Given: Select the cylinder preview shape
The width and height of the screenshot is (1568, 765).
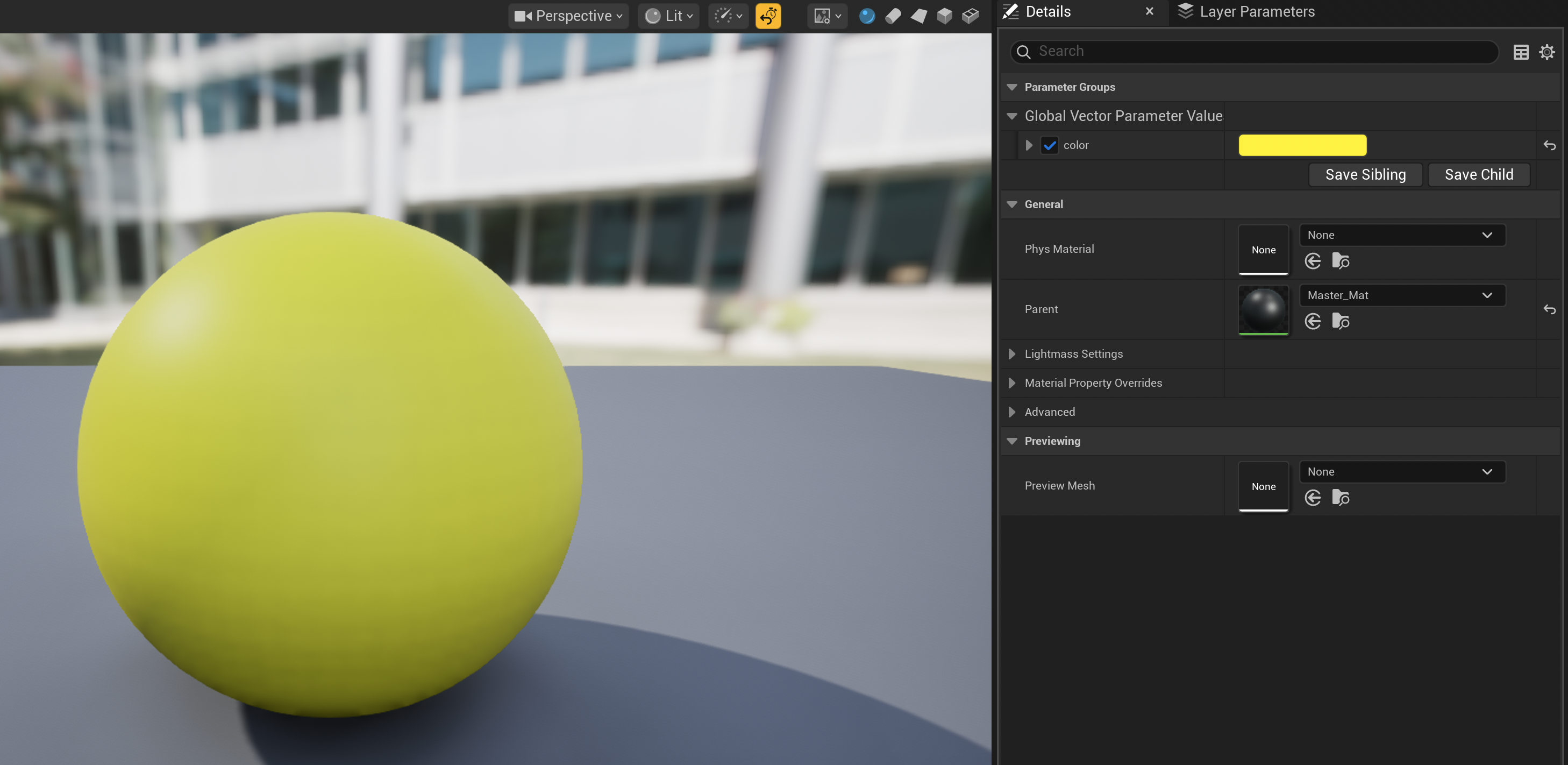Looking at the screenshot, I should tap(893, 16).
